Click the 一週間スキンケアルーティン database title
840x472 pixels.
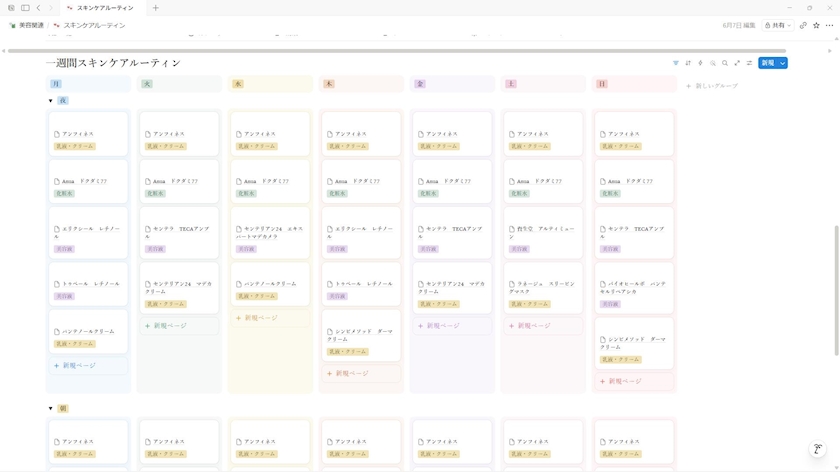pyautogui.click(x=114, y=63)
